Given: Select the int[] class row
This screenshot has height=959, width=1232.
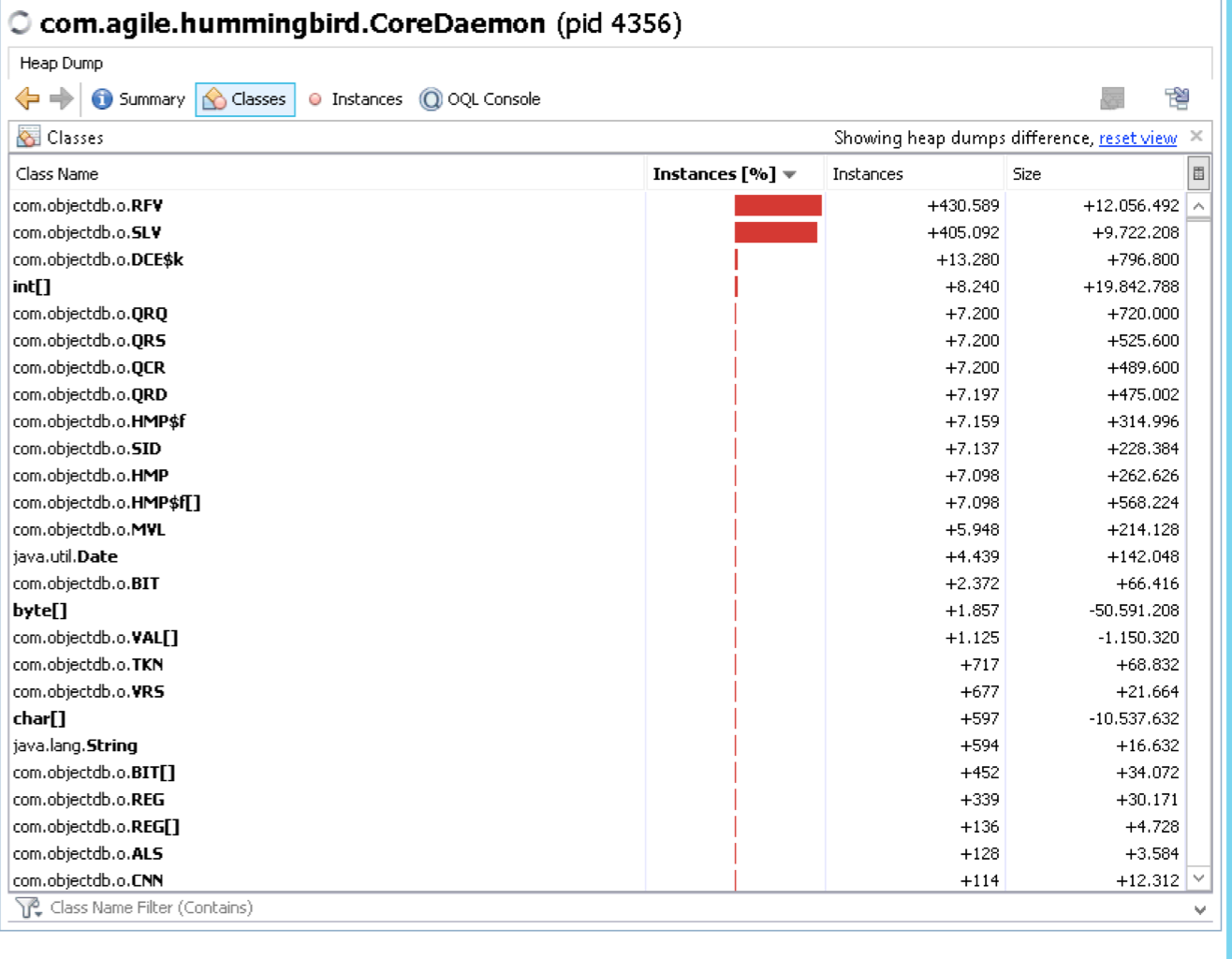Looking at the screenshot, I should [x=597, y=287].
